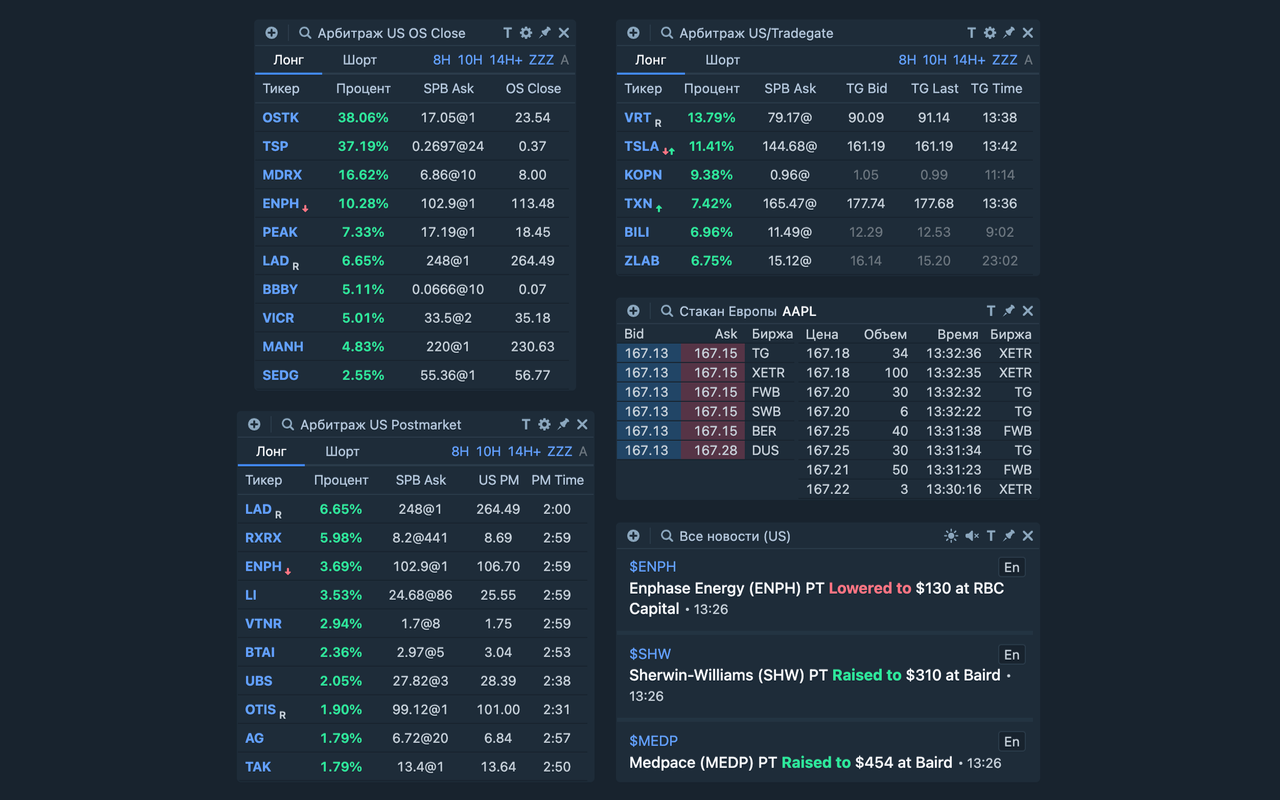
Task: Click search icon in Все новости widget
Action: pos(667,536)
